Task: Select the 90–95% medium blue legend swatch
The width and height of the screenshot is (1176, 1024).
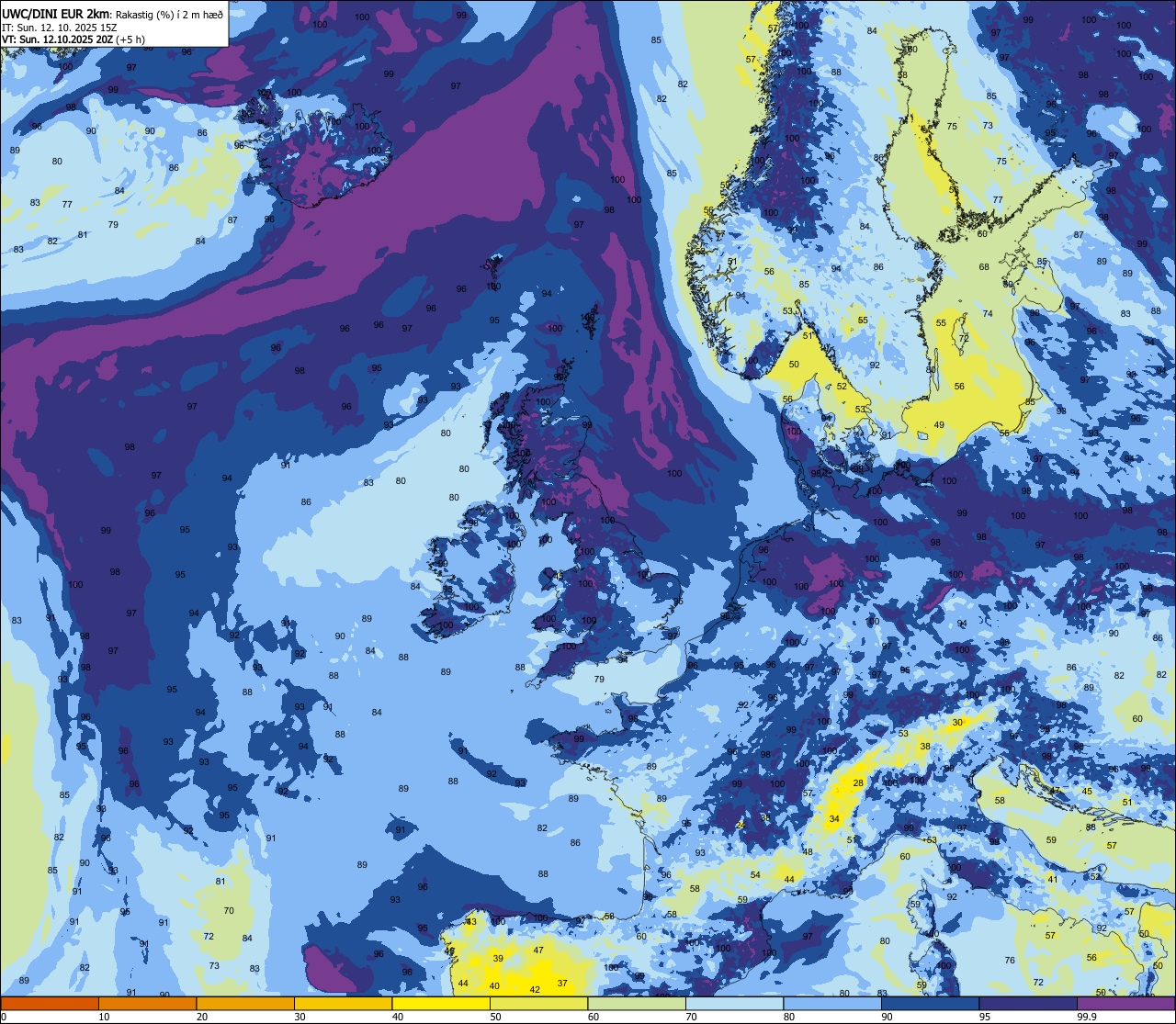Action: click(930, 1003)
